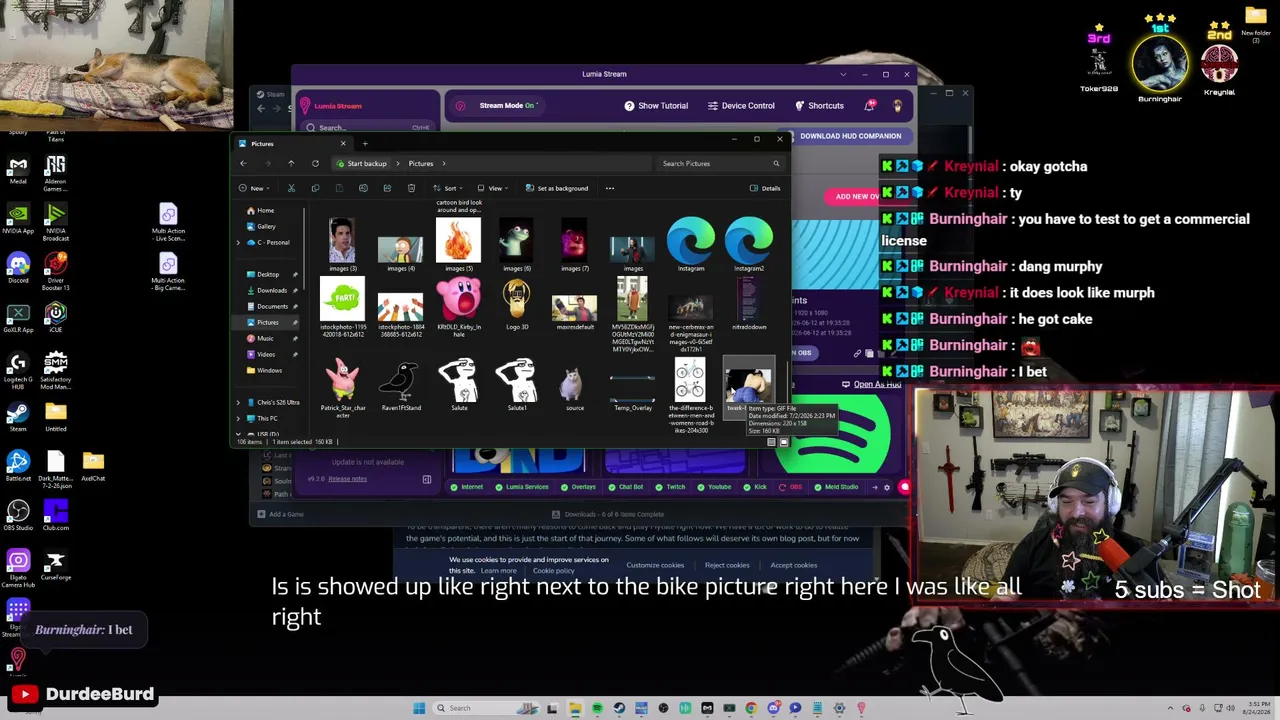Image resolution: width=1280 pixels, height=720 pixels.
Task: Open the Lumia Stream profile avatar
Action: point(897,105)
